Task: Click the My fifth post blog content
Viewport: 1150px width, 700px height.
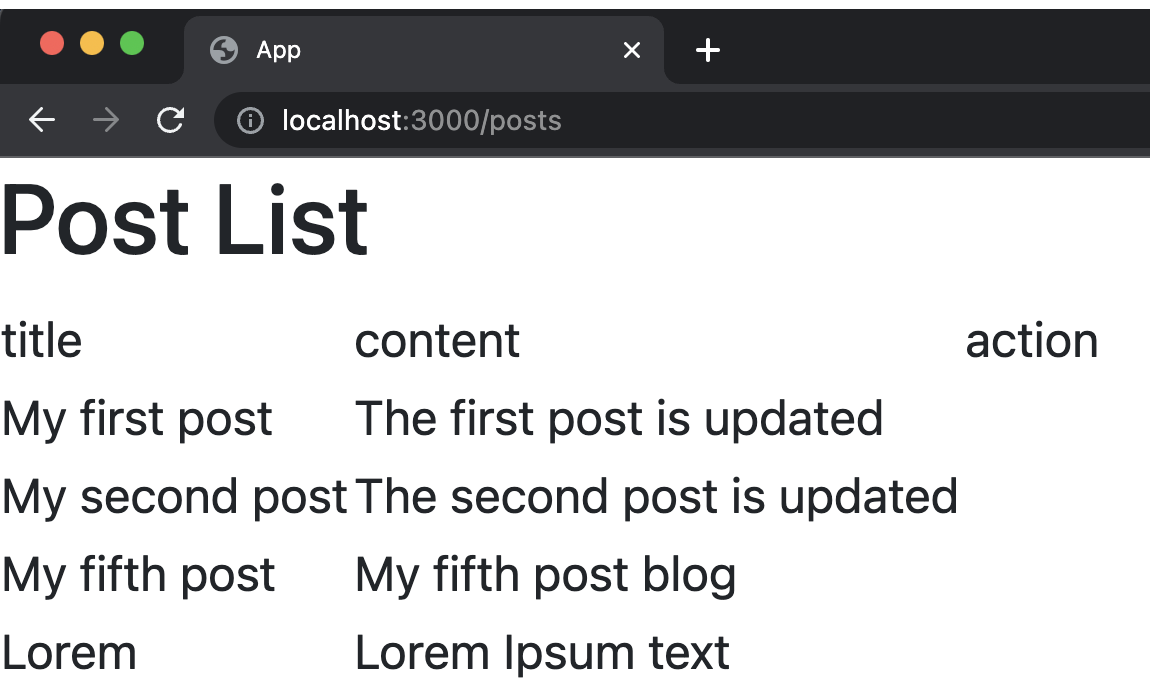Action: tap(545, 574)
